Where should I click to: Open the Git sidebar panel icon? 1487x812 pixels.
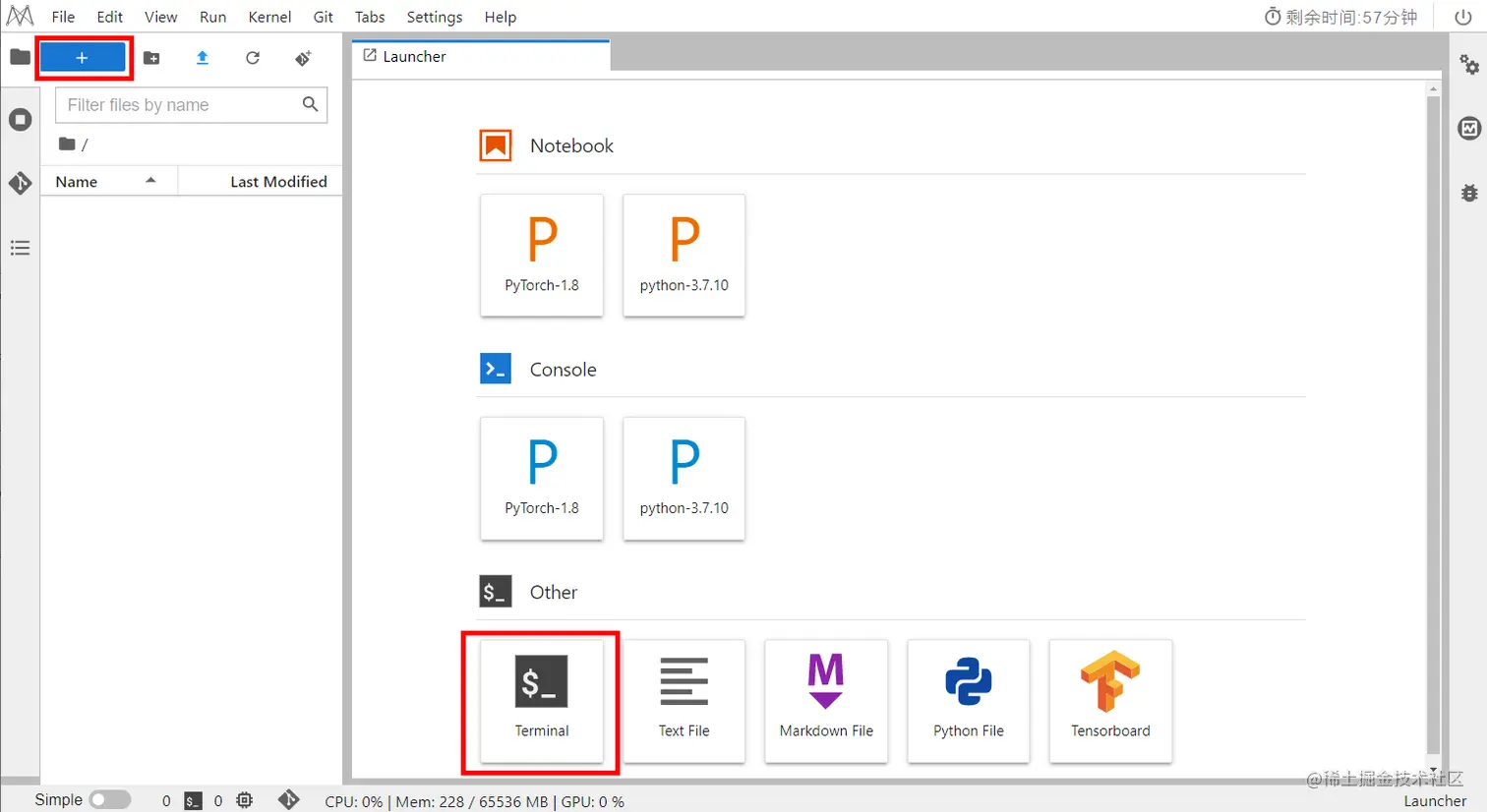coord(20,183)
